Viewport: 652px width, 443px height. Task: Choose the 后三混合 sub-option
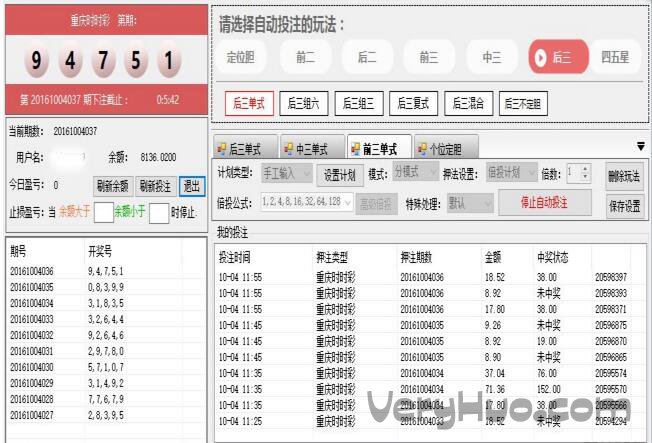[469, 103]
